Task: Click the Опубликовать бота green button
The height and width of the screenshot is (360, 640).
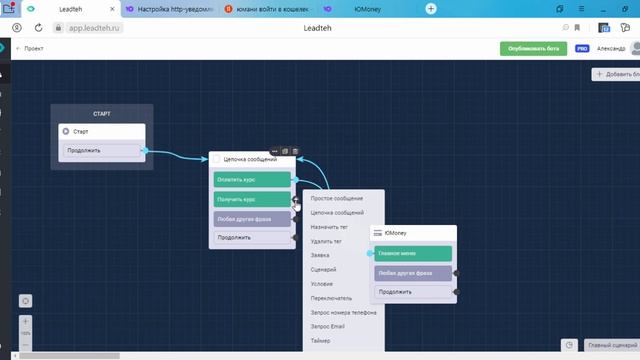Action: [x=533, y=49]
